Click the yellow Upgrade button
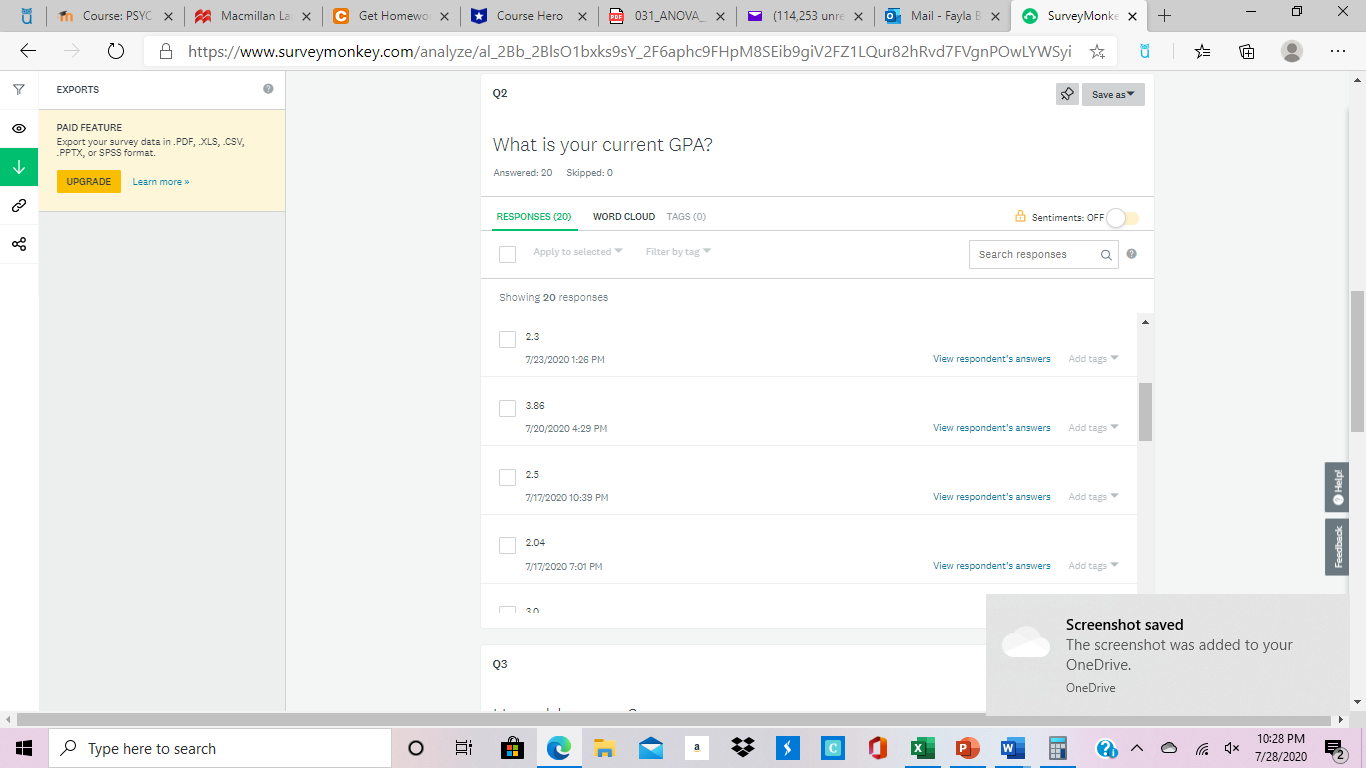Viewport: 1366px width, 768px height. click(x=89, y=181)
